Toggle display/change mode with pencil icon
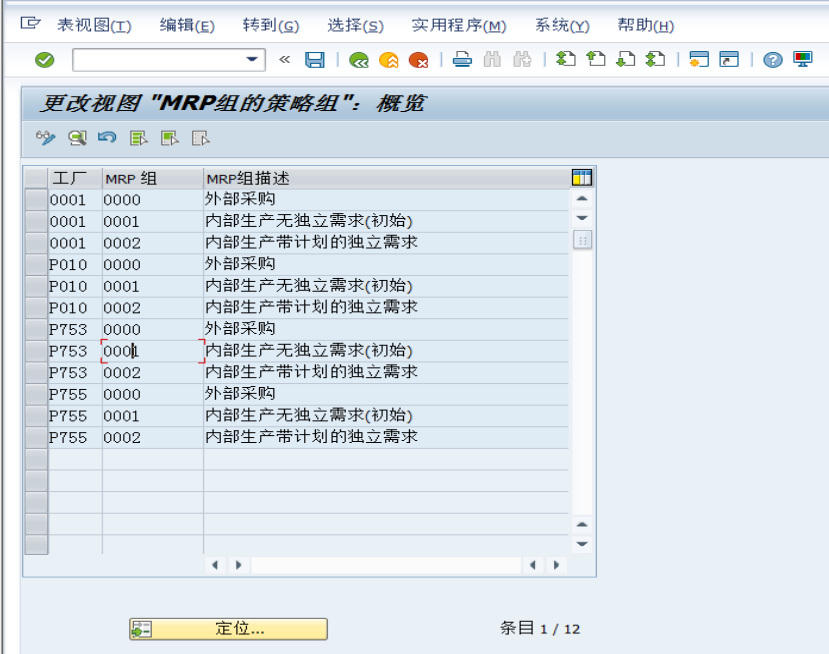This screenshot has width=829, height=654. click(45, 137)
